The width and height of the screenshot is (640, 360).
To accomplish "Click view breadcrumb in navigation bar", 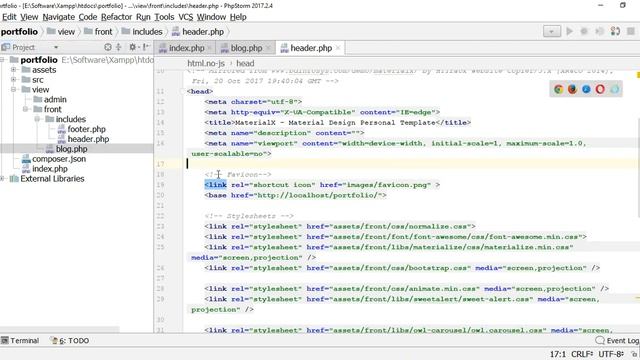I will (66, 32).
